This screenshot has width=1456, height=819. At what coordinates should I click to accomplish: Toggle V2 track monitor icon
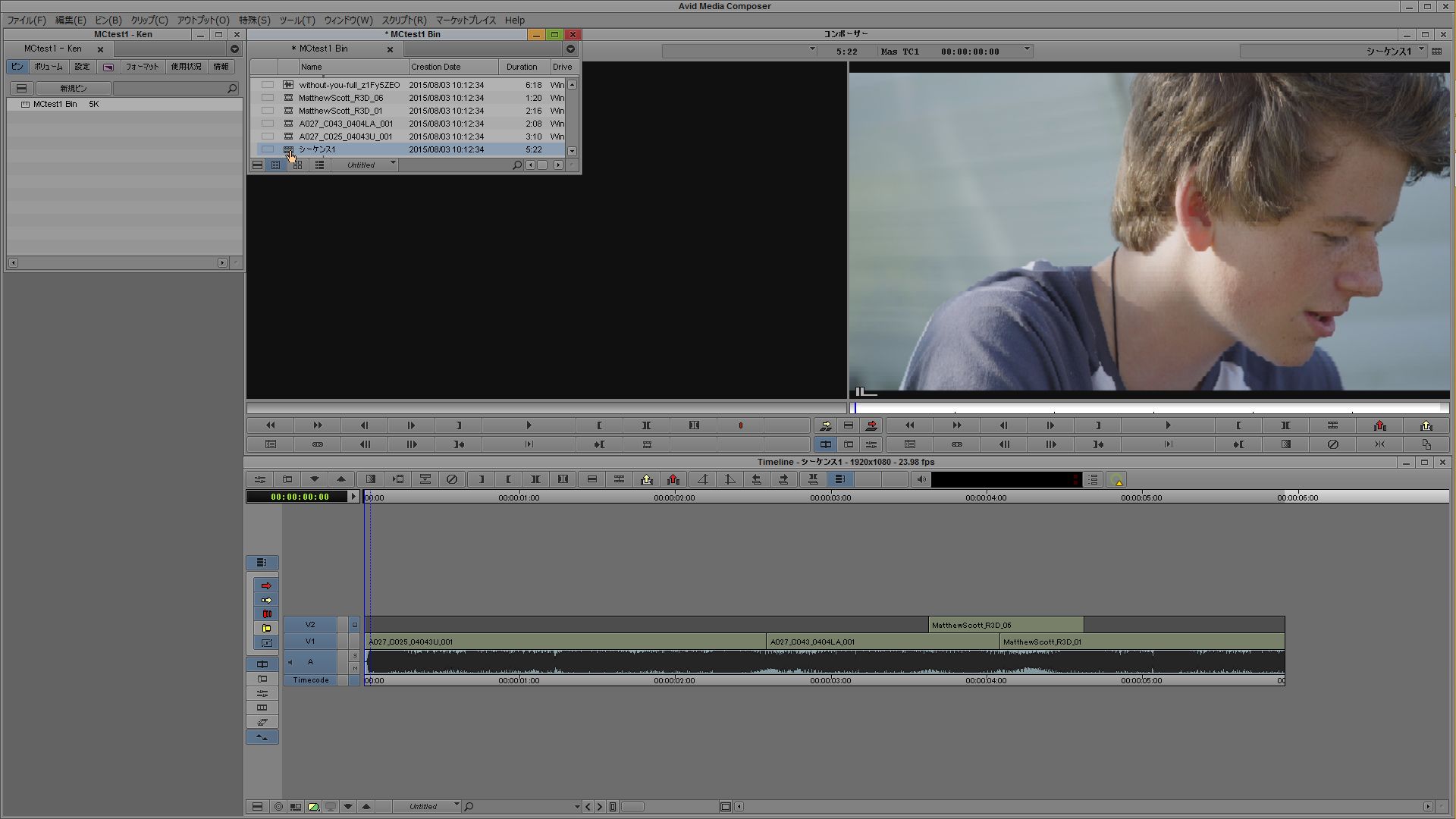(354, 625)
